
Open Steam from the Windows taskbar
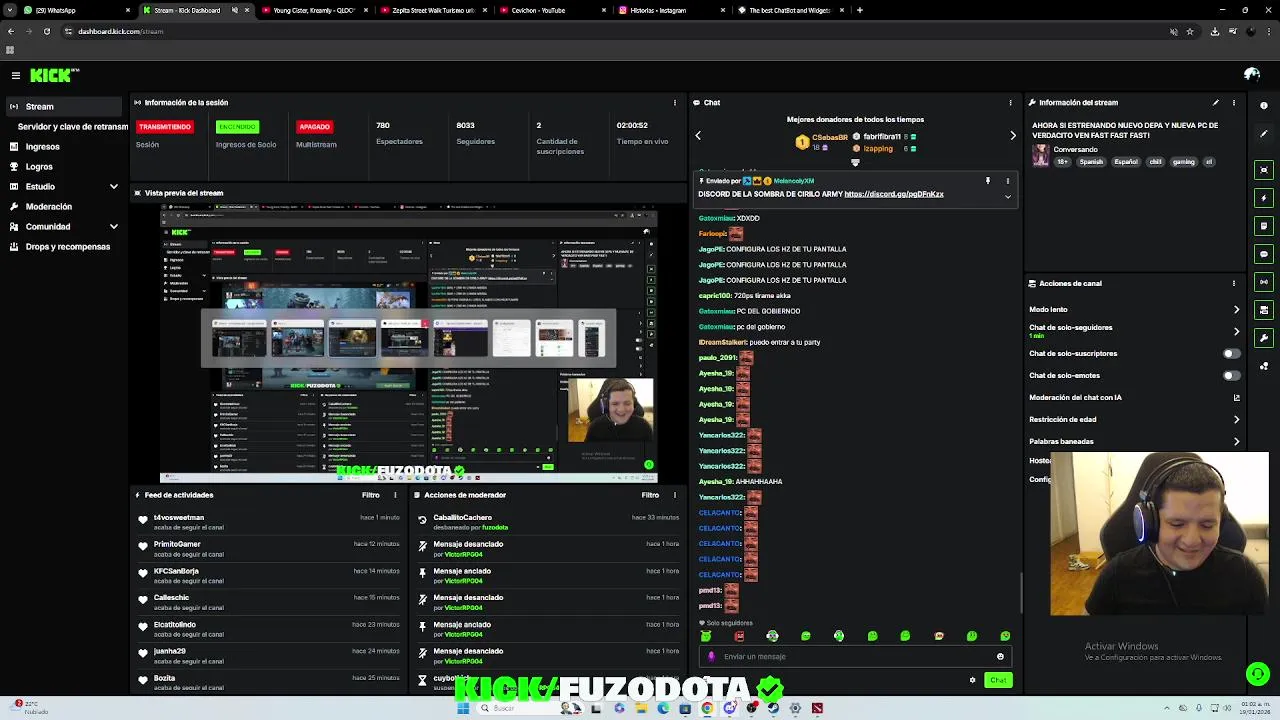[x=773, y=708]
